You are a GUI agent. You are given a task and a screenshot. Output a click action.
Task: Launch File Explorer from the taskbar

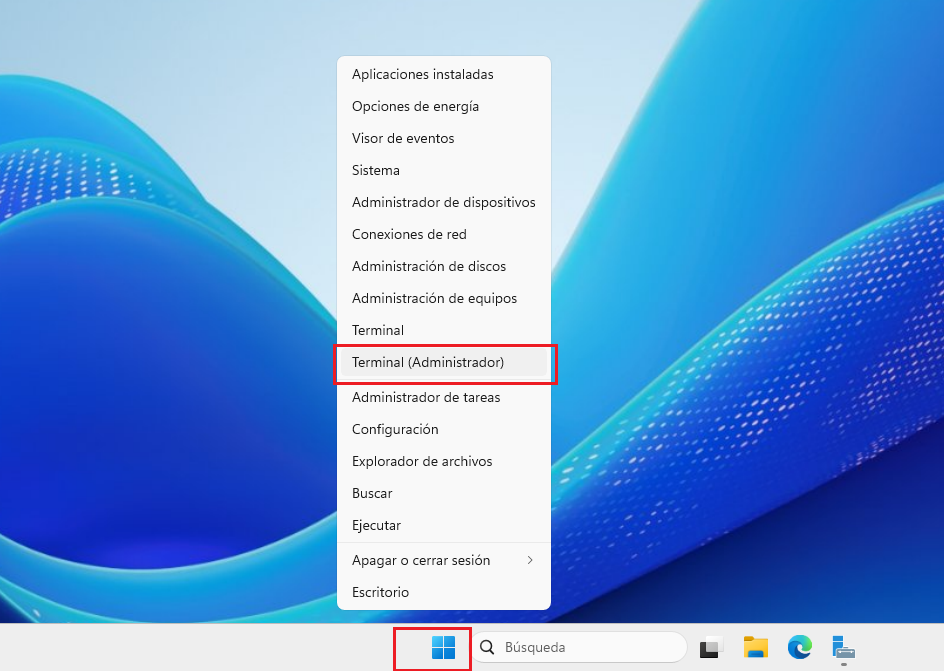tap(756, 648)
